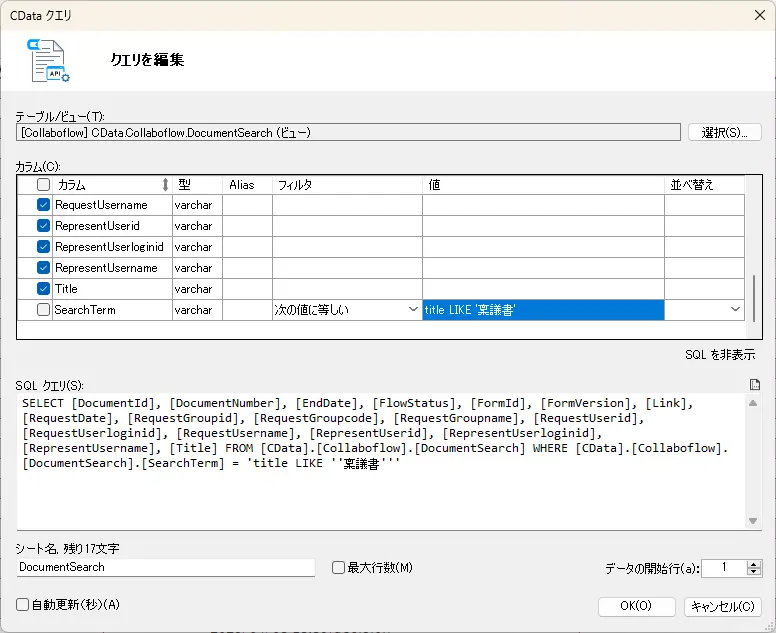Image resolution: width=776 pixels, height=633 pixels.
Task: Select the SearchTerm row name
Action: pyautogui.click(x=85, y=310)
